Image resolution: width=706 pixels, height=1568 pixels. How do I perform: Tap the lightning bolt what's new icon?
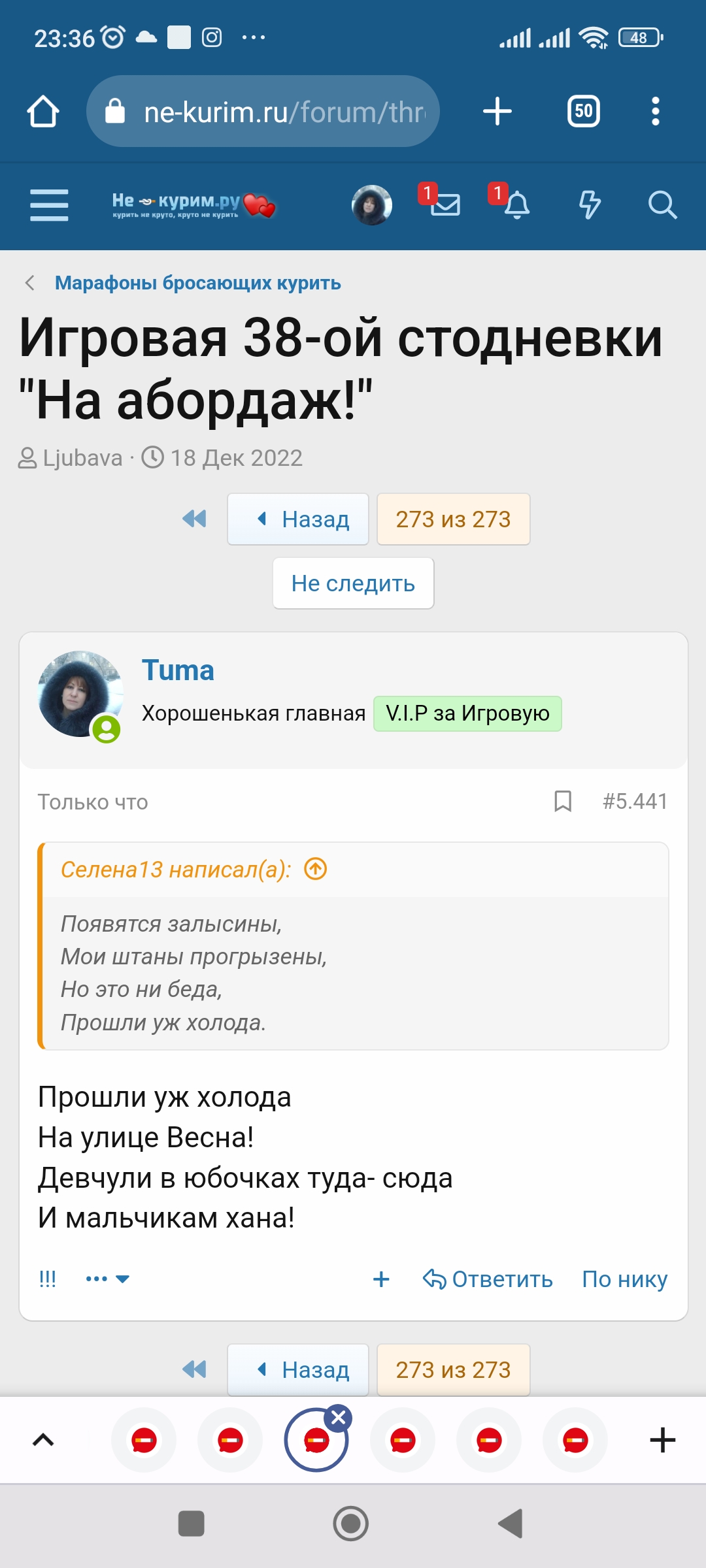(590, 205)
